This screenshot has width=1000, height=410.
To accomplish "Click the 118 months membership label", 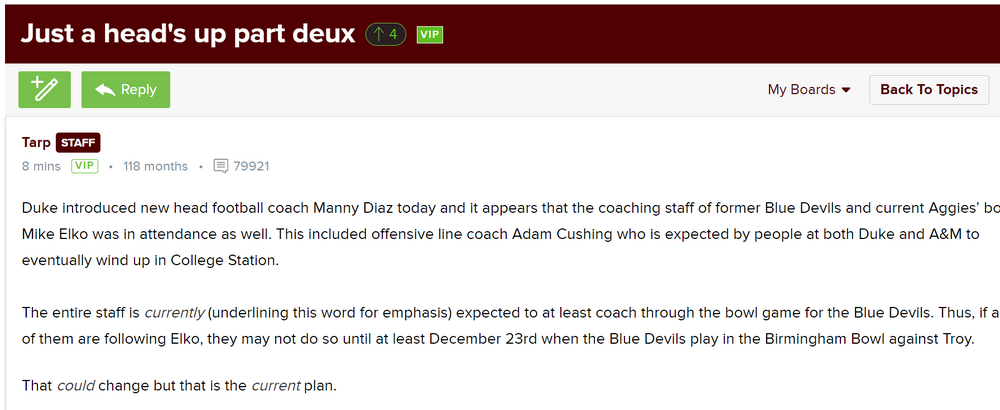I will click(x=155, y=166).
